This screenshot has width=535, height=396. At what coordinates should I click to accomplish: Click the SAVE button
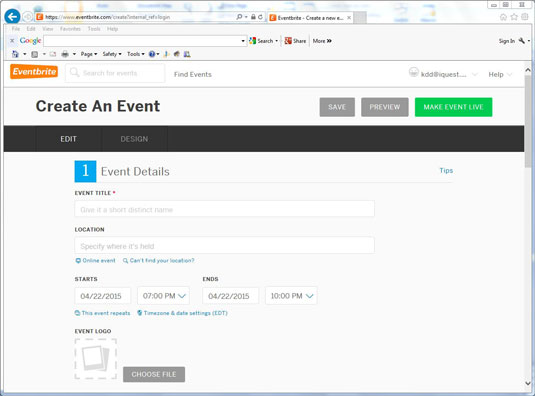click(x=337, y=107)
